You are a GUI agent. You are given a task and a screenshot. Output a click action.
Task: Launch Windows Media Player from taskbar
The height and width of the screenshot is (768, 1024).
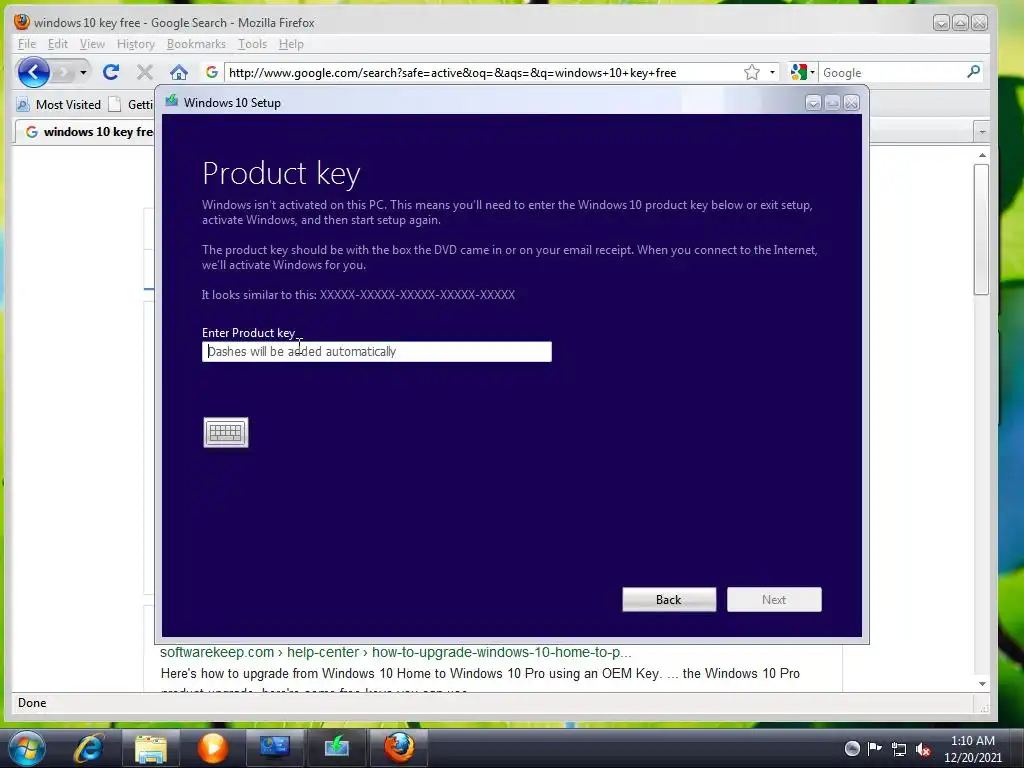pos(213,748)
